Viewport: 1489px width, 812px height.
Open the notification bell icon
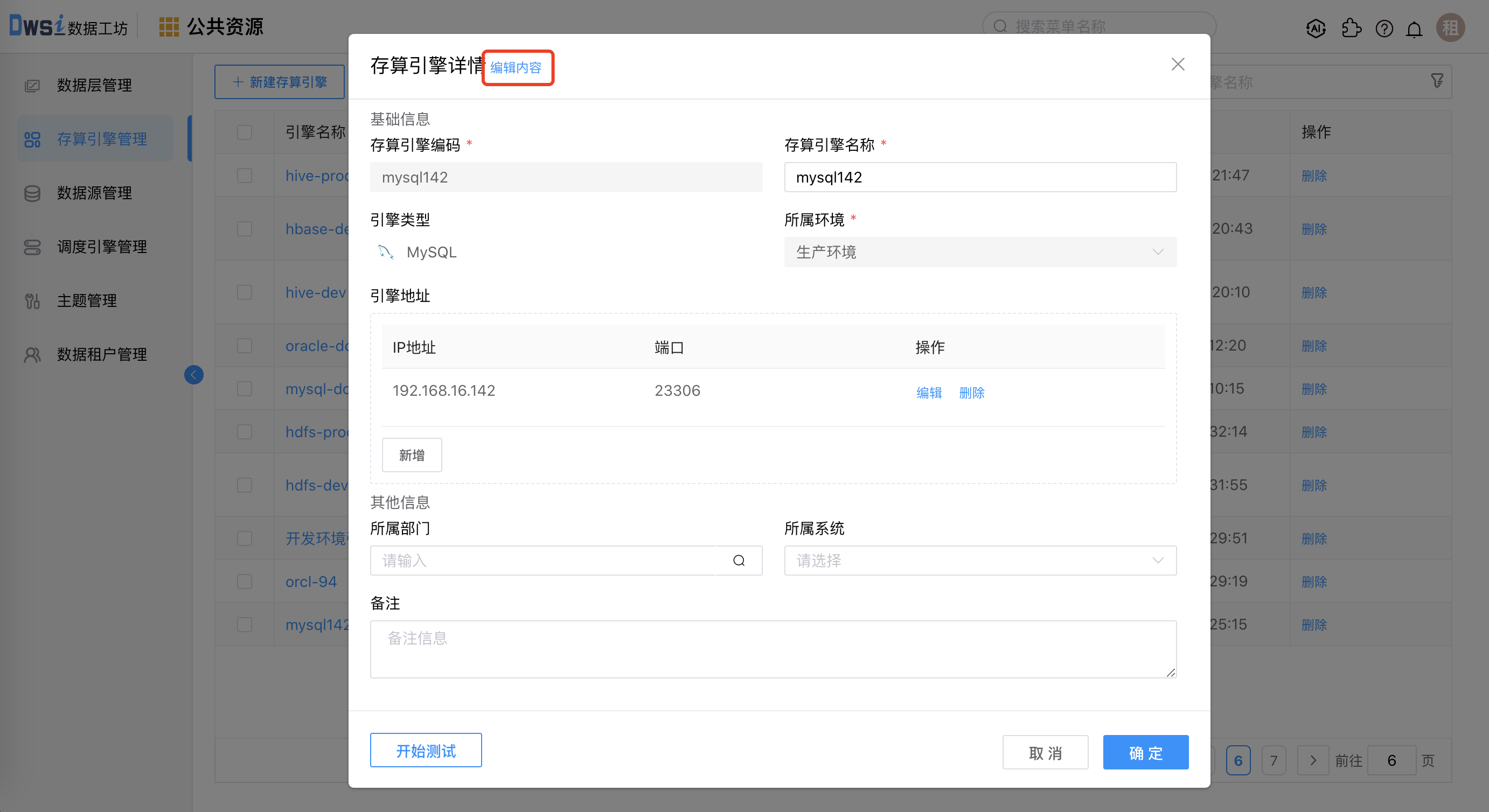coord(1414,29)
